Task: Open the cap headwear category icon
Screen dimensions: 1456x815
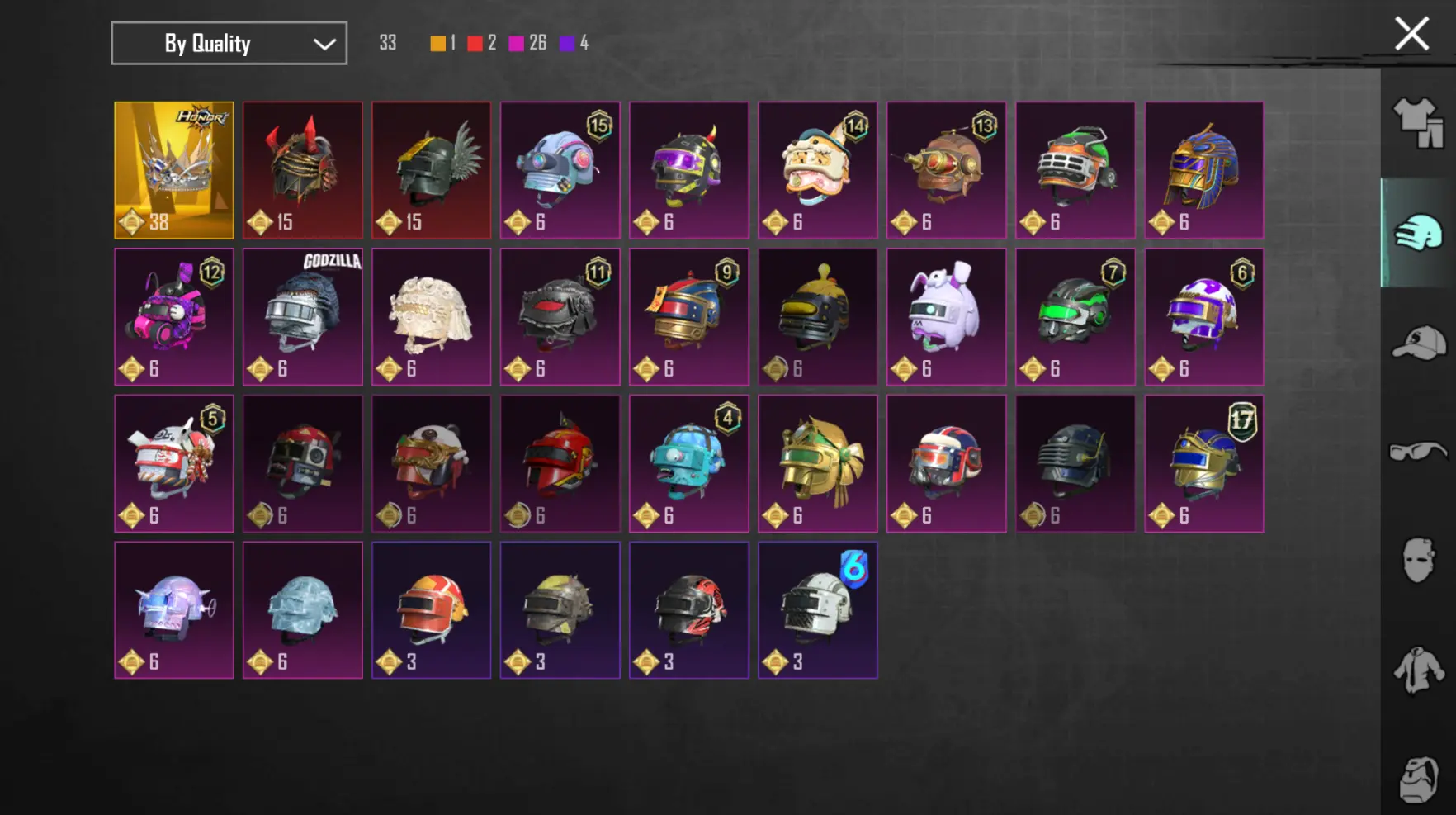Action: 1418,343
